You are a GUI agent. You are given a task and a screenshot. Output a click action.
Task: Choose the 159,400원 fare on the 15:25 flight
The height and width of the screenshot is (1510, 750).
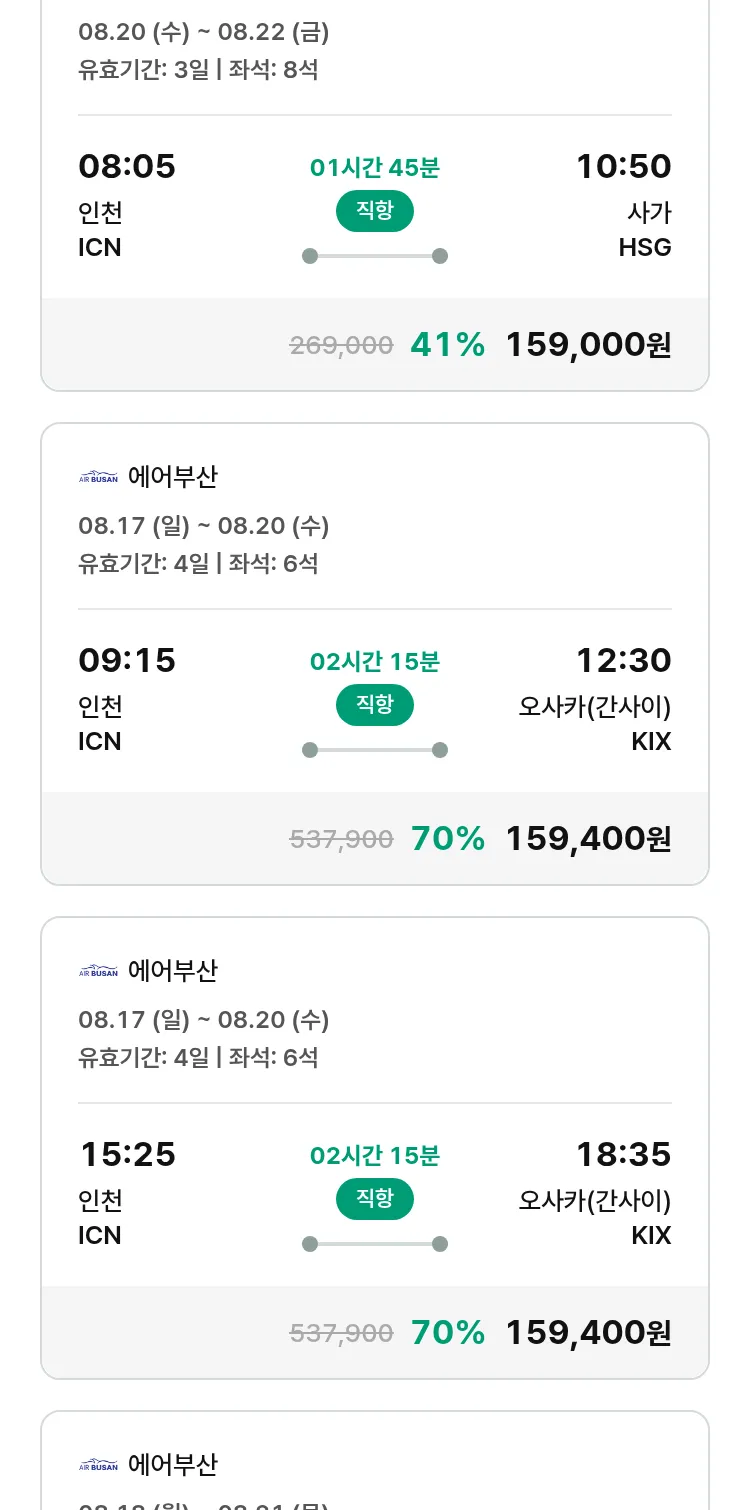[588, 1333]
